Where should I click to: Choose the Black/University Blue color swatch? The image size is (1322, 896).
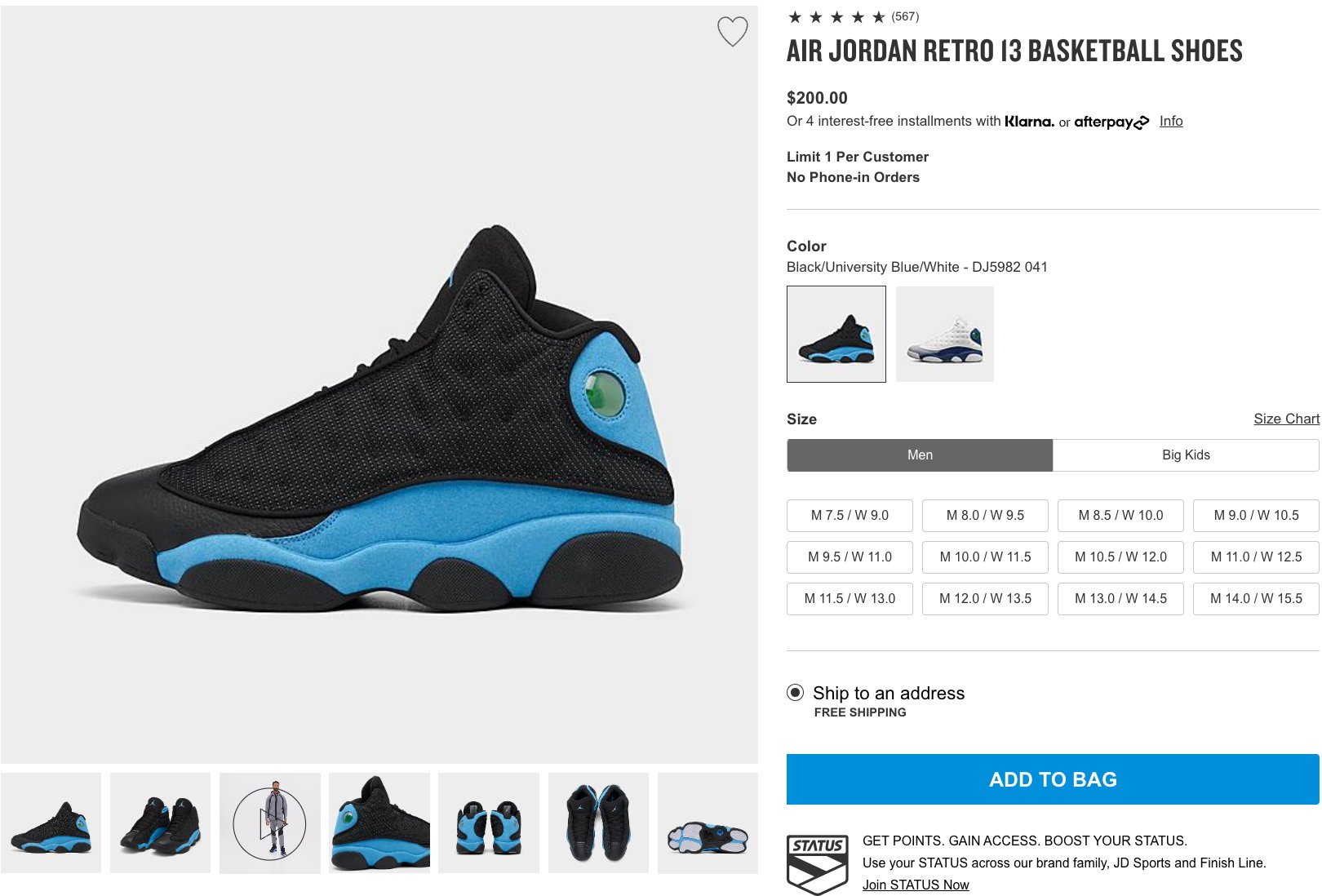point(836,334)
